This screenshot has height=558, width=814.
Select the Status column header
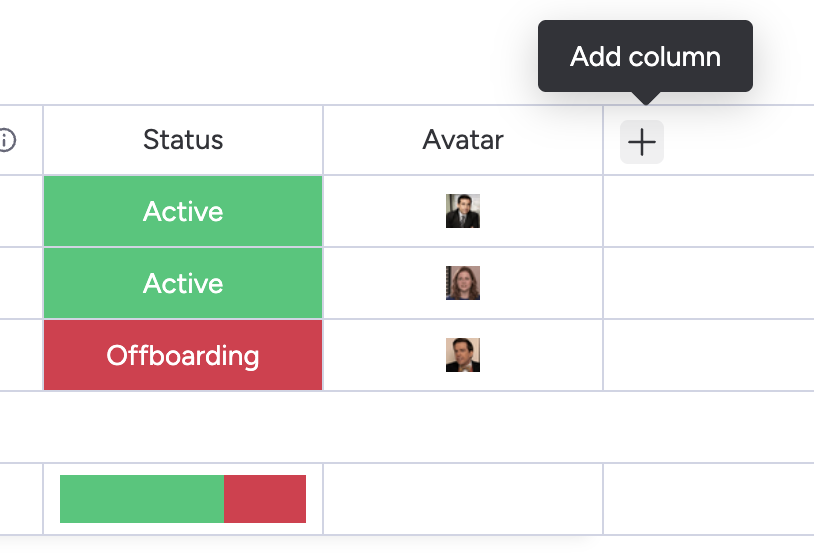coord(183,140)
